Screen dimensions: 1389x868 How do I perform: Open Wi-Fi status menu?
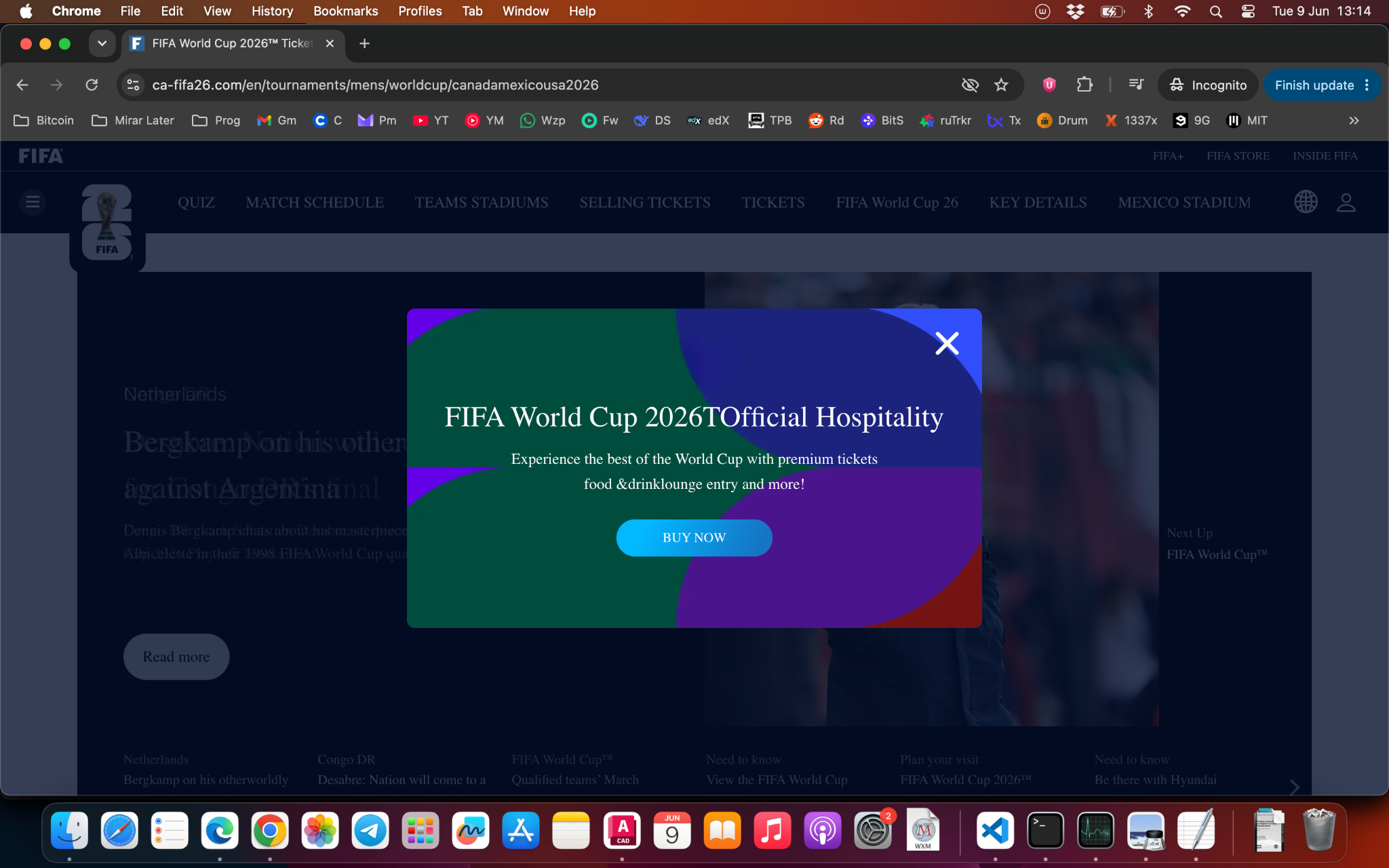(1182, 11)
